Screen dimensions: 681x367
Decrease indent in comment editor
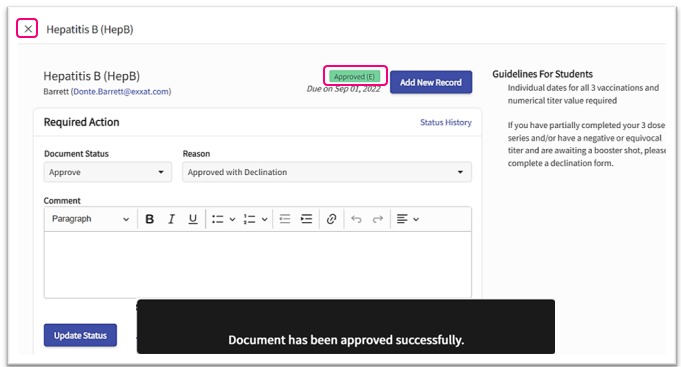[285, 219]
